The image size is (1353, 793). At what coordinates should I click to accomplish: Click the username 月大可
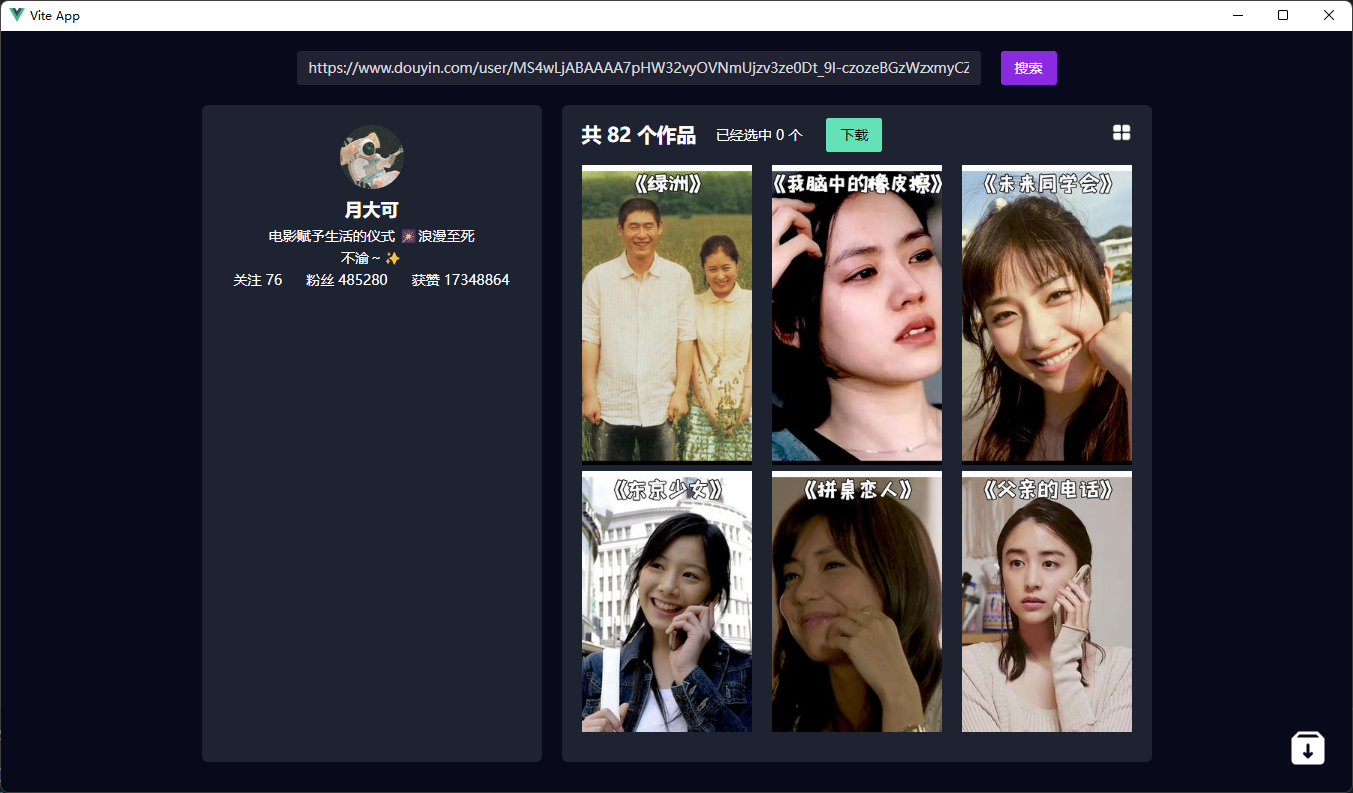coord(372,210)
